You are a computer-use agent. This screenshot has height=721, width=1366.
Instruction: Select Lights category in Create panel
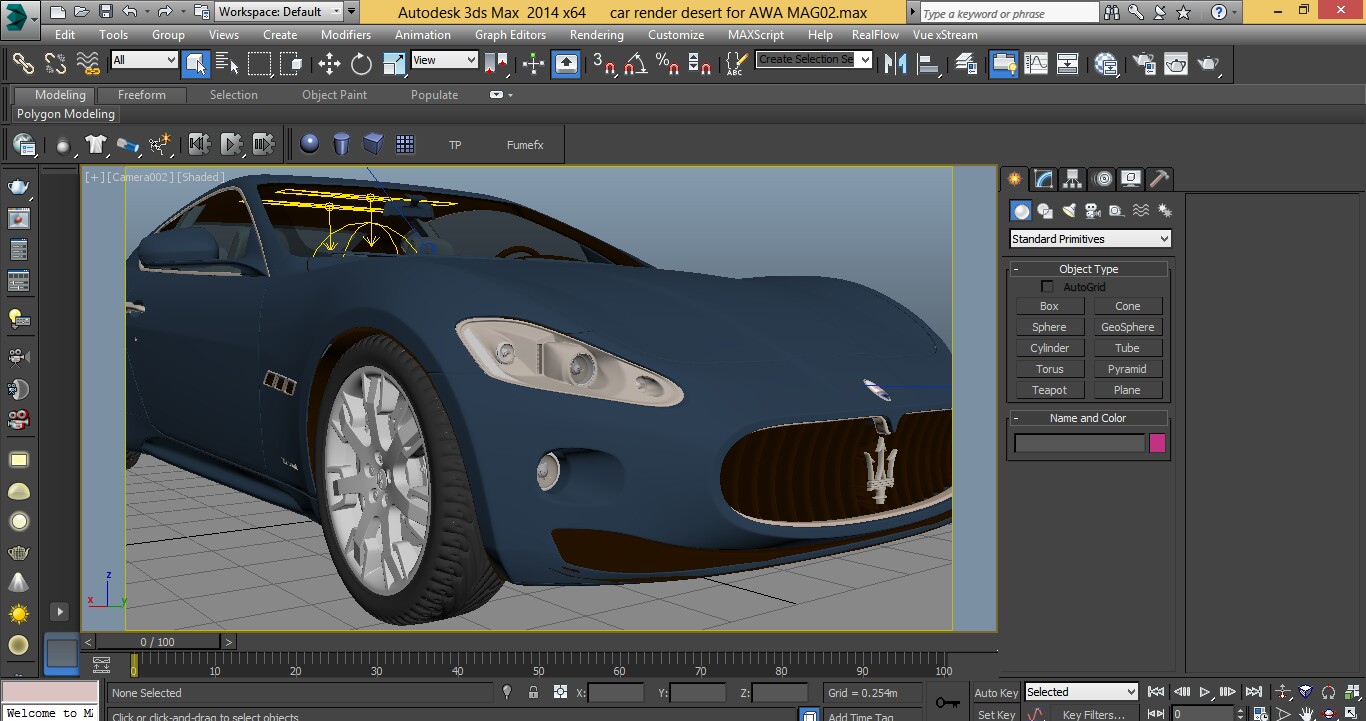1069,210
